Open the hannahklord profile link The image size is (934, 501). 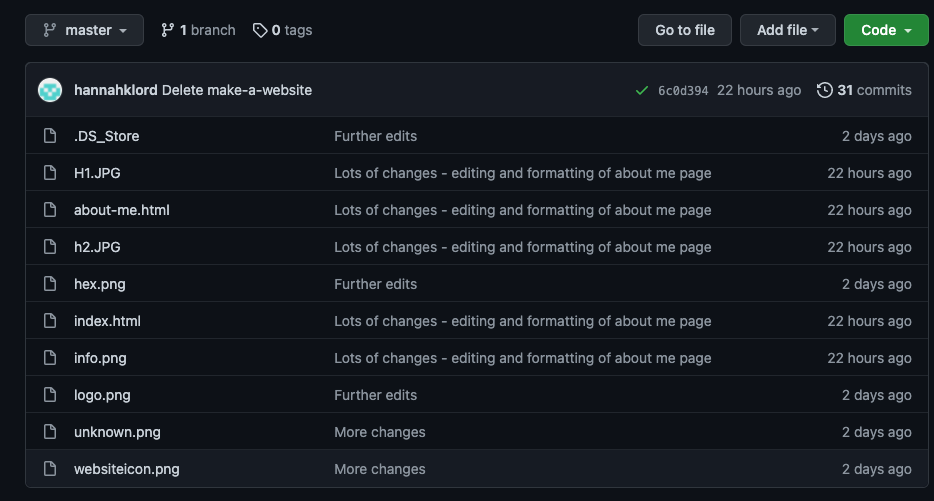click(x=115, y=90)
